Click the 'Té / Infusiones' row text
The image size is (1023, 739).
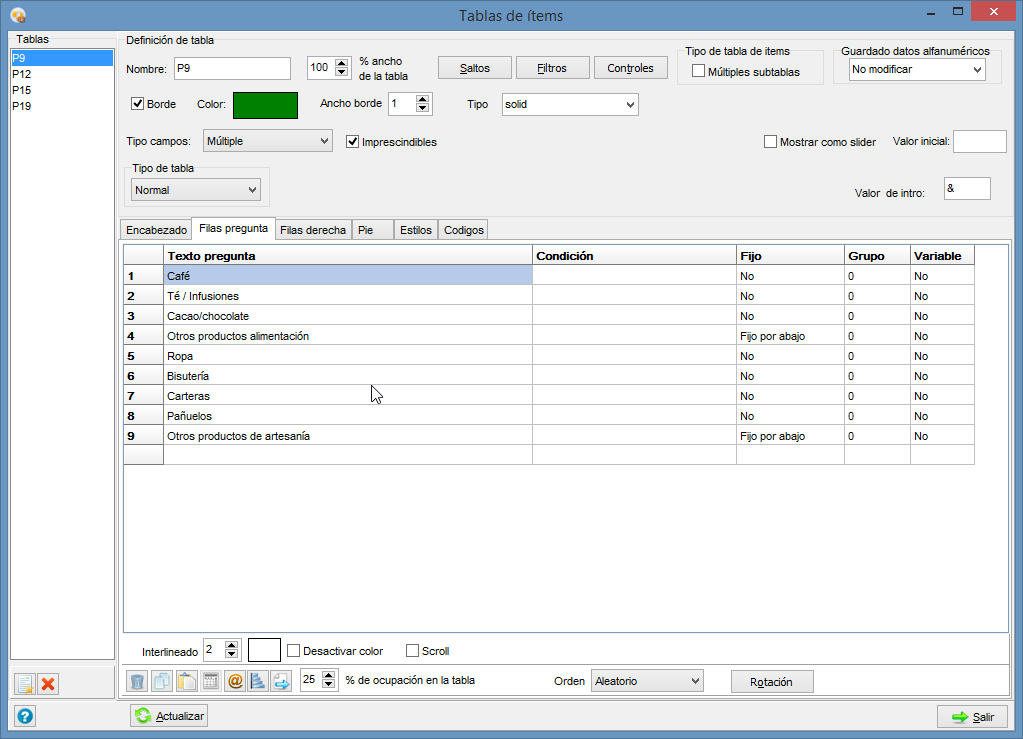(203, 296)
